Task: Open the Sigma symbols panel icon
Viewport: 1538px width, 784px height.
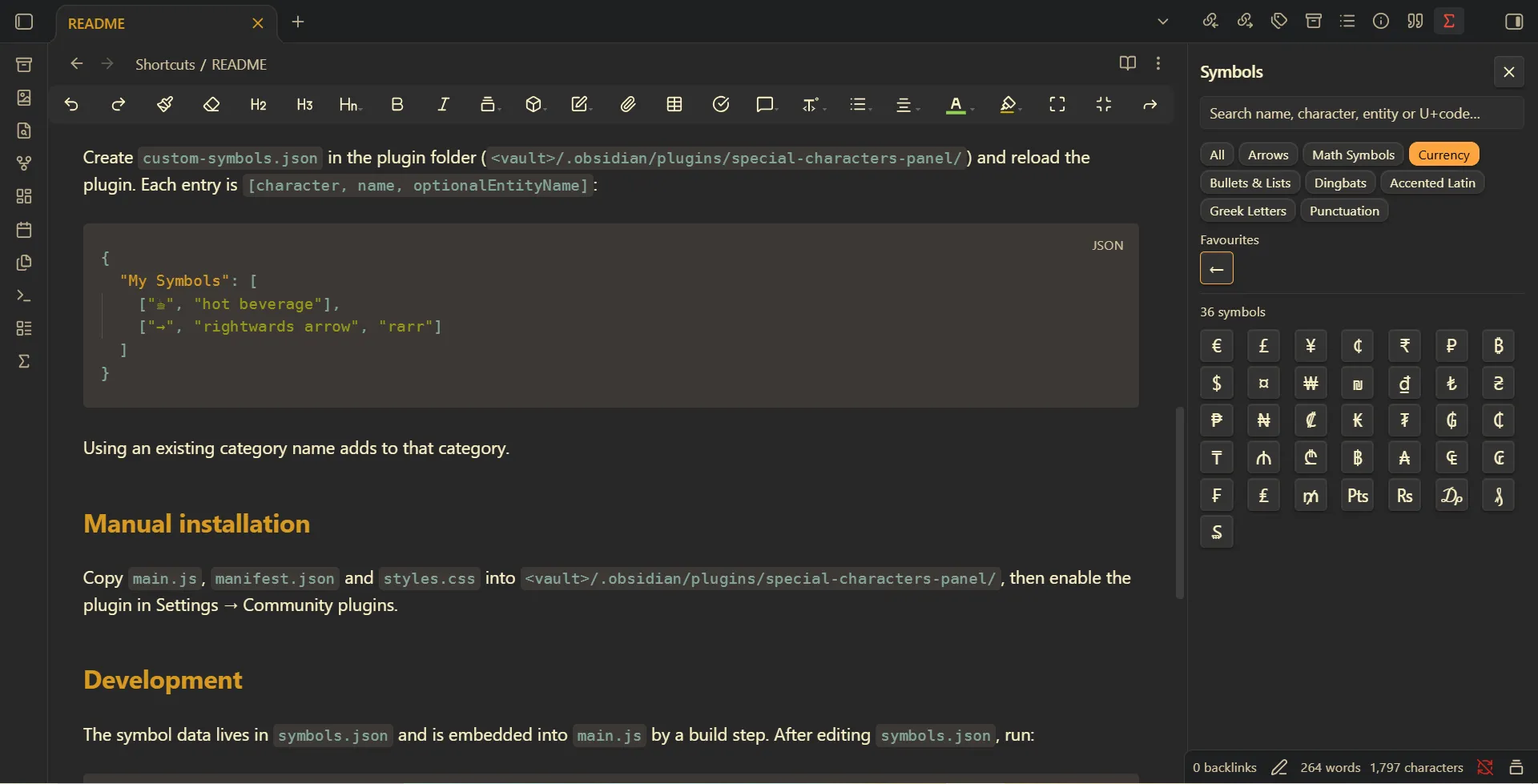Action: (1449, 22)
